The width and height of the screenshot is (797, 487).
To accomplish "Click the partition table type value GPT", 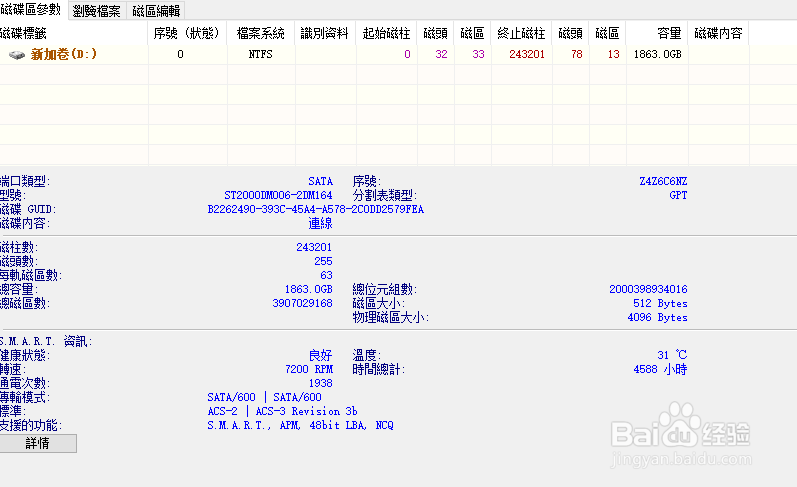I will pyautogui.click(x=678, y=195).
